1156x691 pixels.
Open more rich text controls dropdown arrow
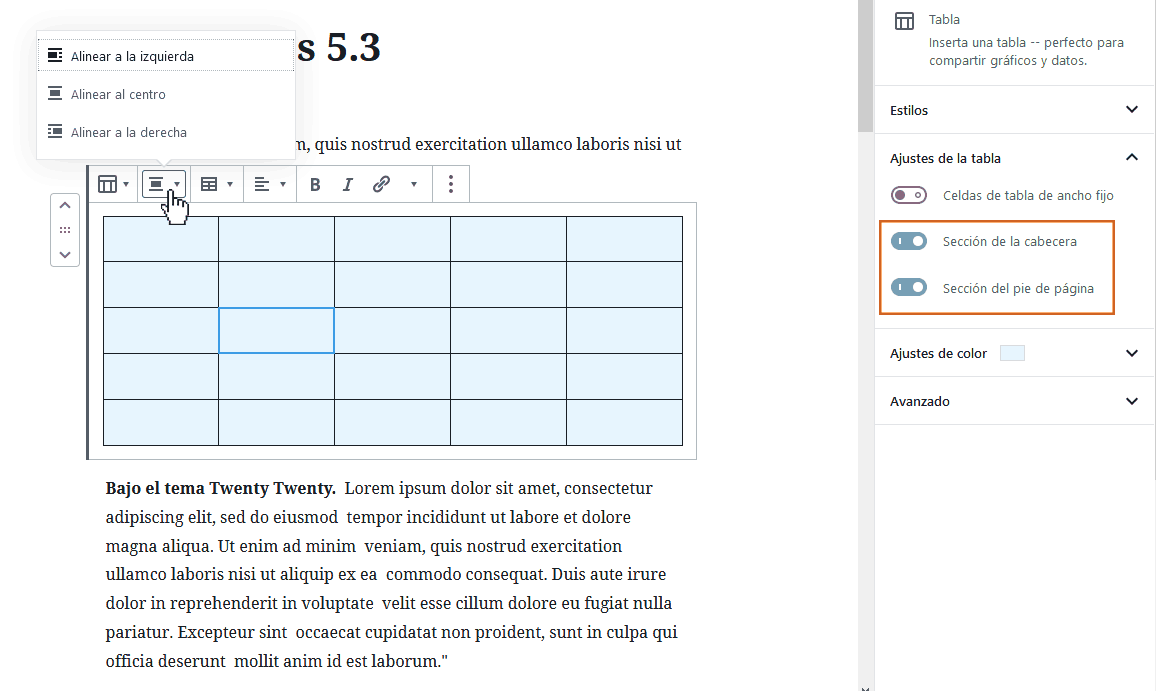[x=414, y=185]
